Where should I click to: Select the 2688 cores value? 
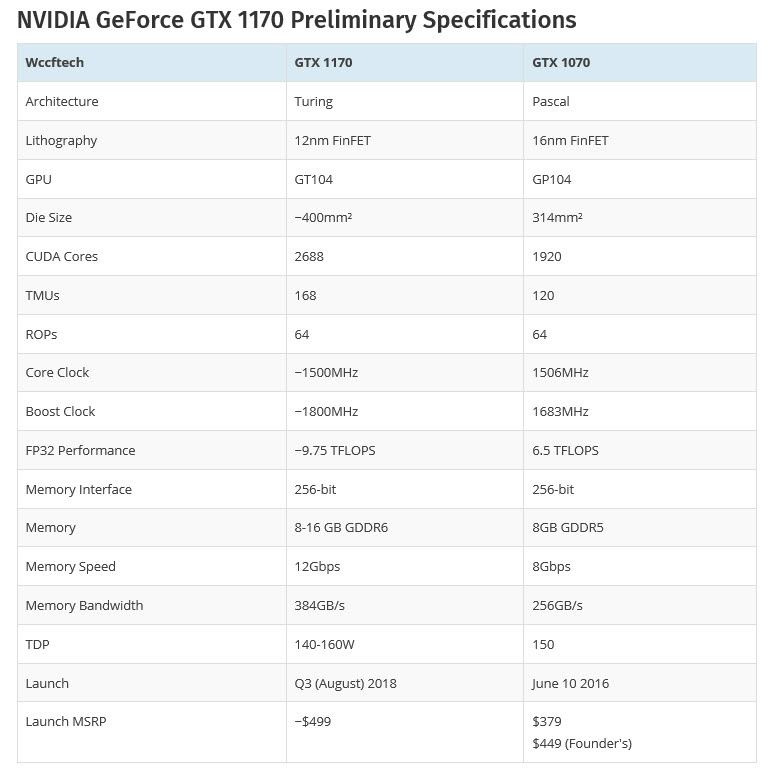click(x=309, y=256)
